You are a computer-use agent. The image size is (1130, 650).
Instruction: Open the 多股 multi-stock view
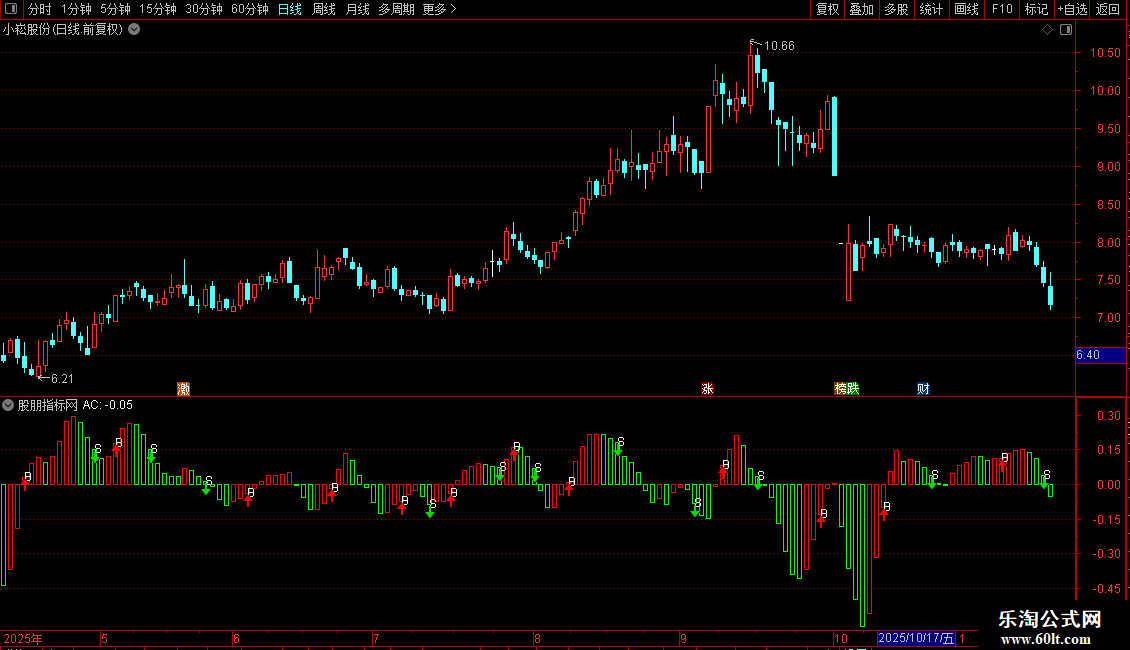(897, 9)
